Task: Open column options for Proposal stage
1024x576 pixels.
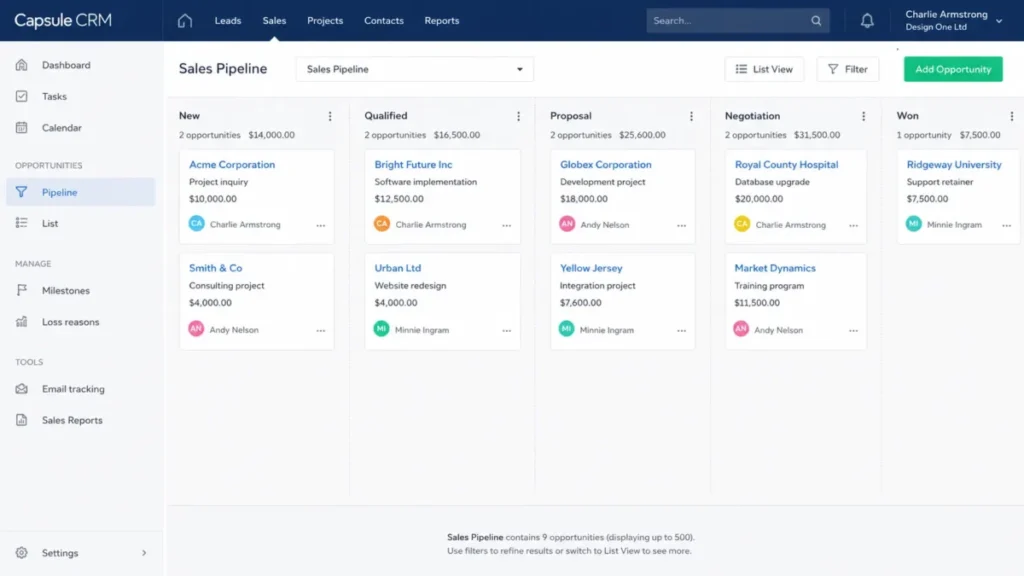Action: (x=691, y=116)
